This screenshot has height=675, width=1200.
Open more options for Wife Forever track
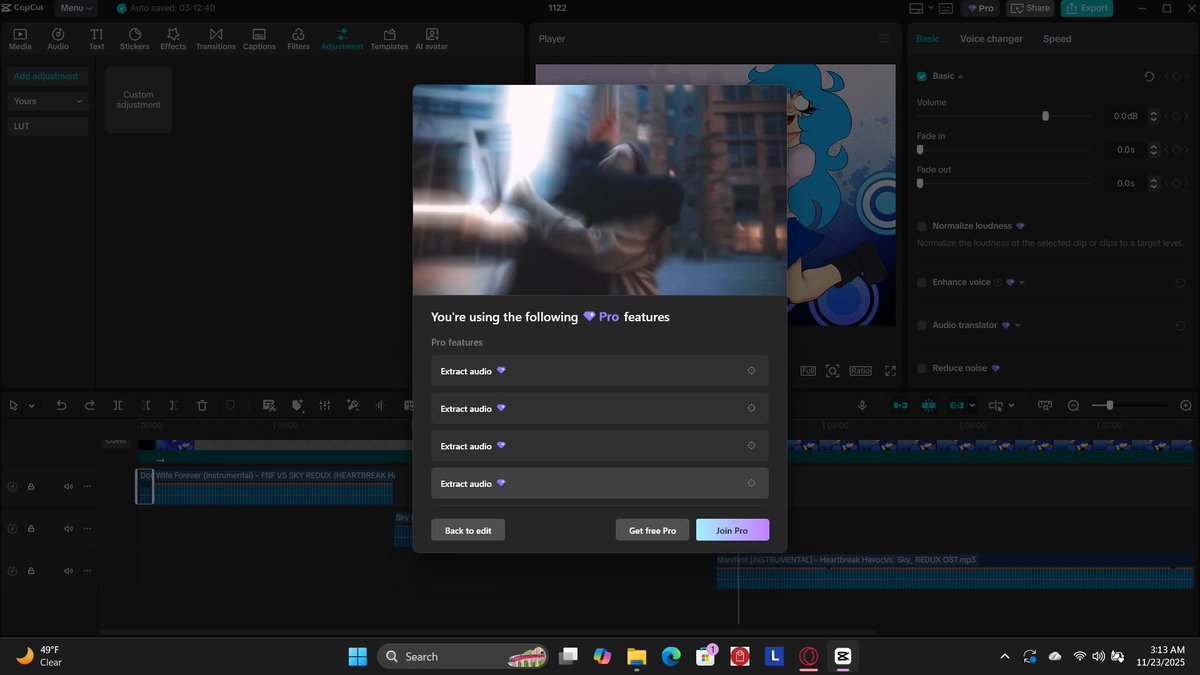(87, 487)
